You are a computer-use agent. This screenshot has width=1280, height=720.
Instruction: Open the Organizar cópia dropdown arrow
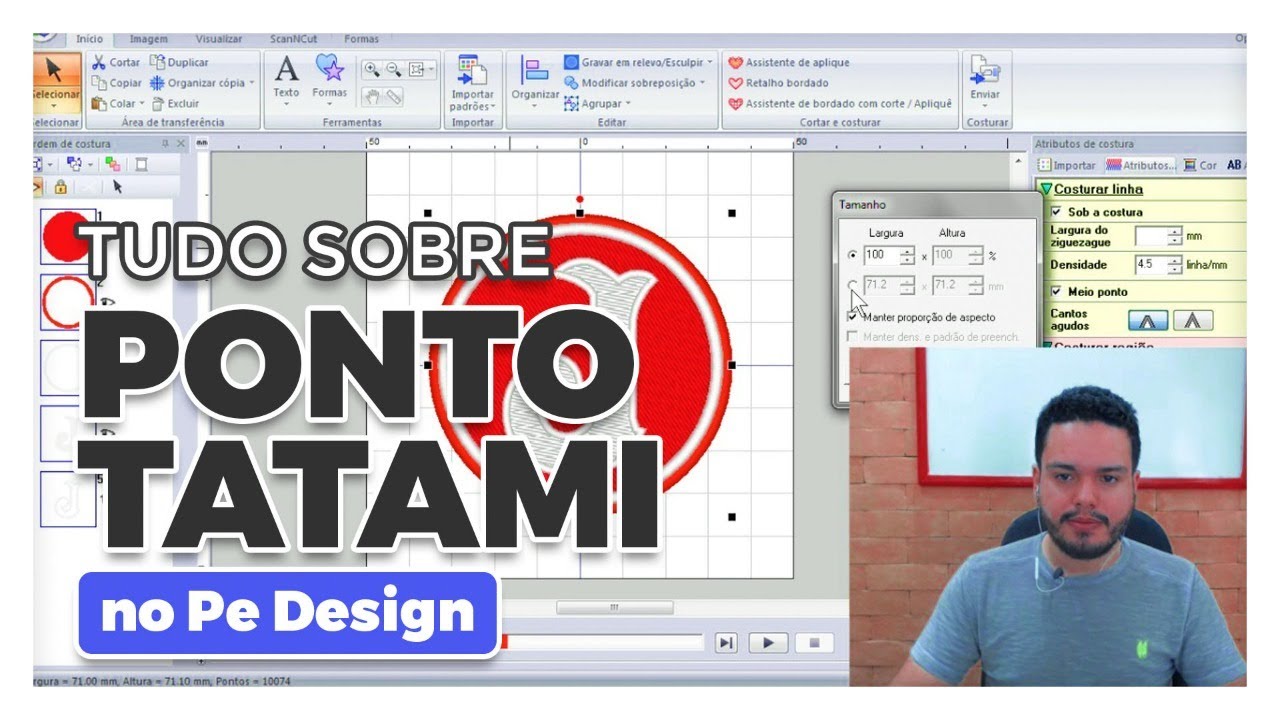click(x=252, y=83)
